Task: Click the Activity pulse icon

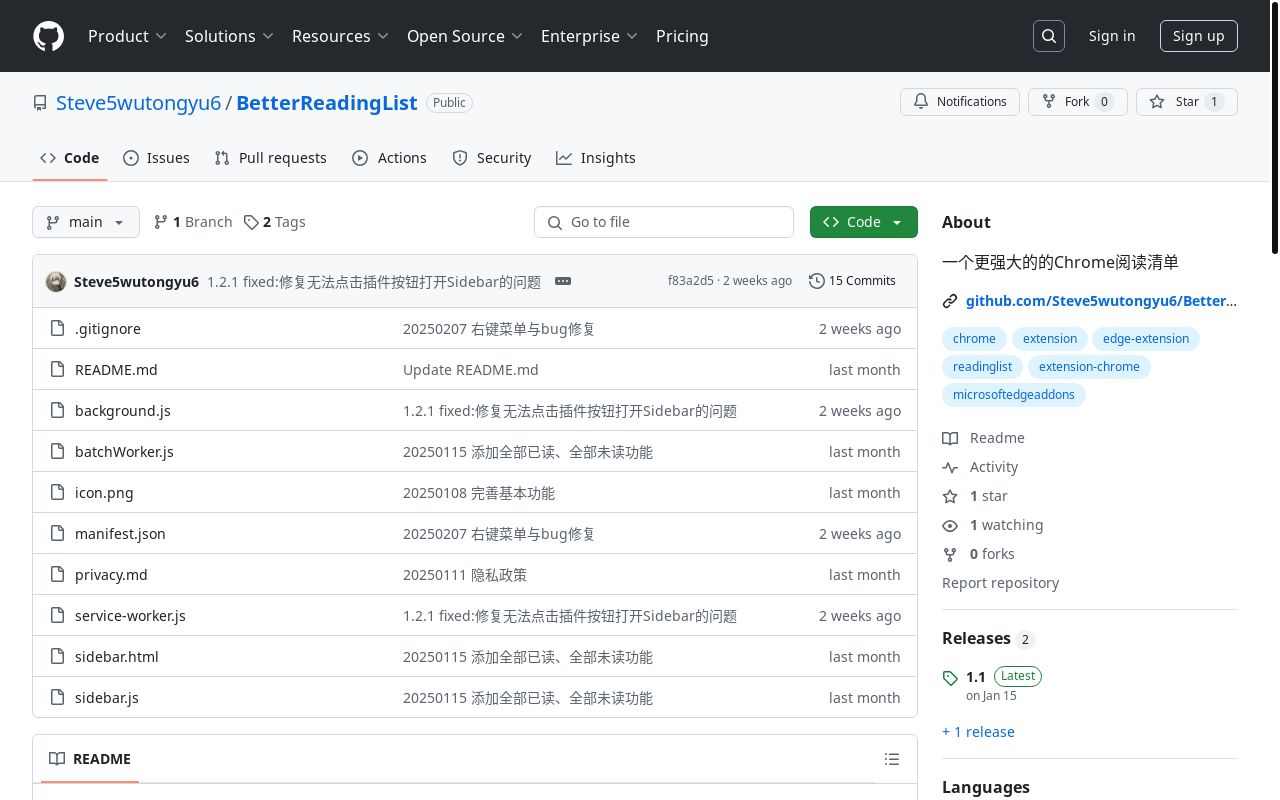Action: click(950, 467)
